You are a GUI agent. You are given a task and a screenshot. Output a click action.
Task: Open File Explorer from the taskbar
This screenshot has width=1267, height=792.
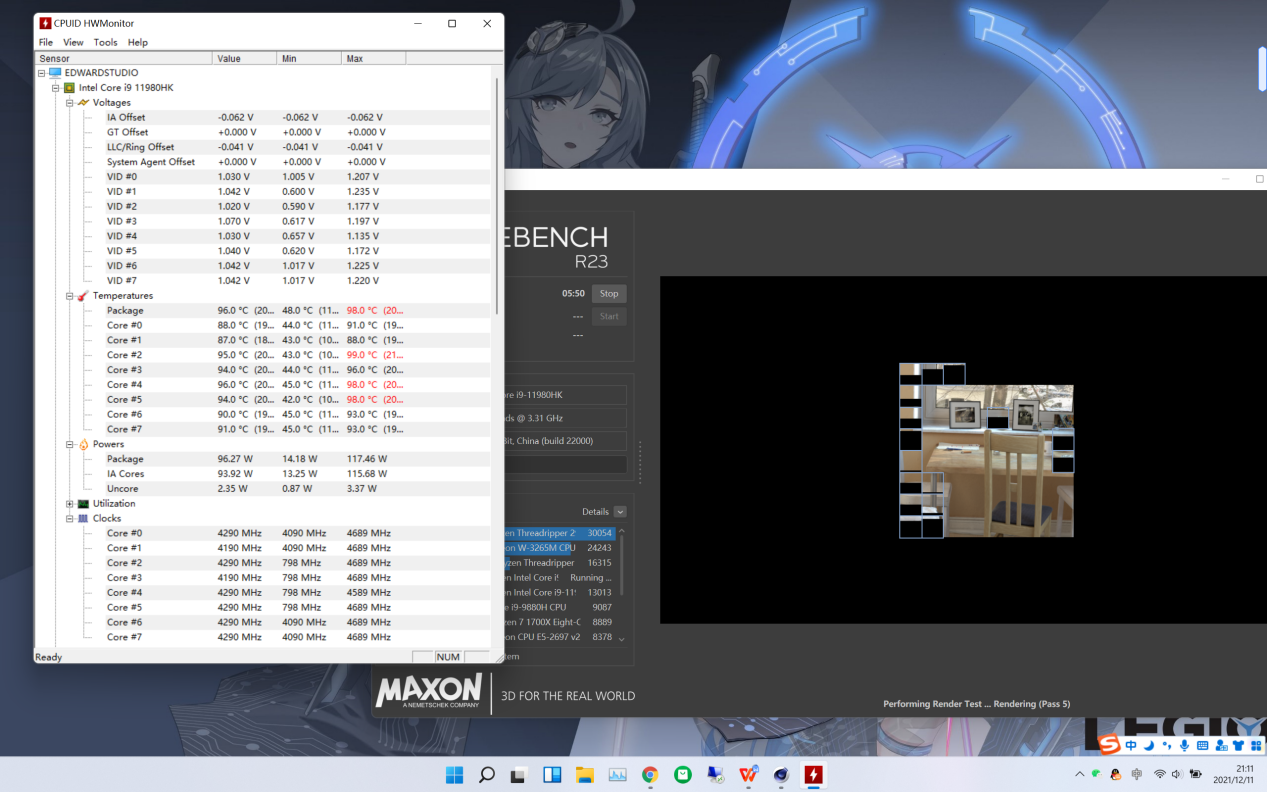[x=584, y=774]
